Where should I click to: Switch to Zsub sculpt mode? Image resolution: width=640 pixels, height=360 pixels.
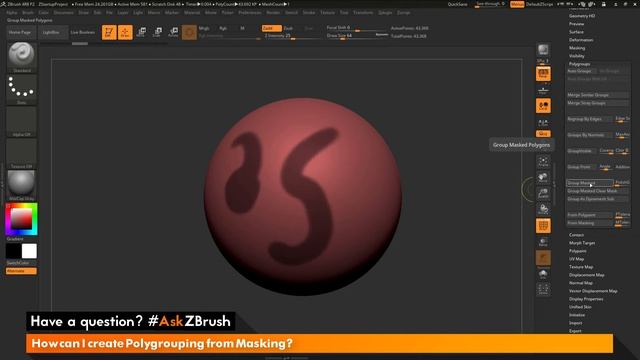[x=288, y=28]
